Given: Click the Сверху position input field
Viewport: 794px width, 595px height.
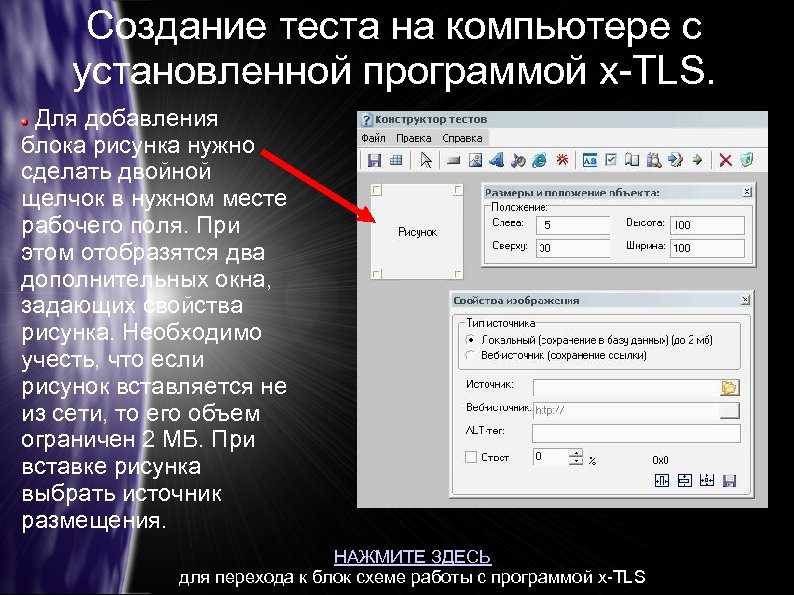Looking at the screenshot, I should click(x=573, y=248).
